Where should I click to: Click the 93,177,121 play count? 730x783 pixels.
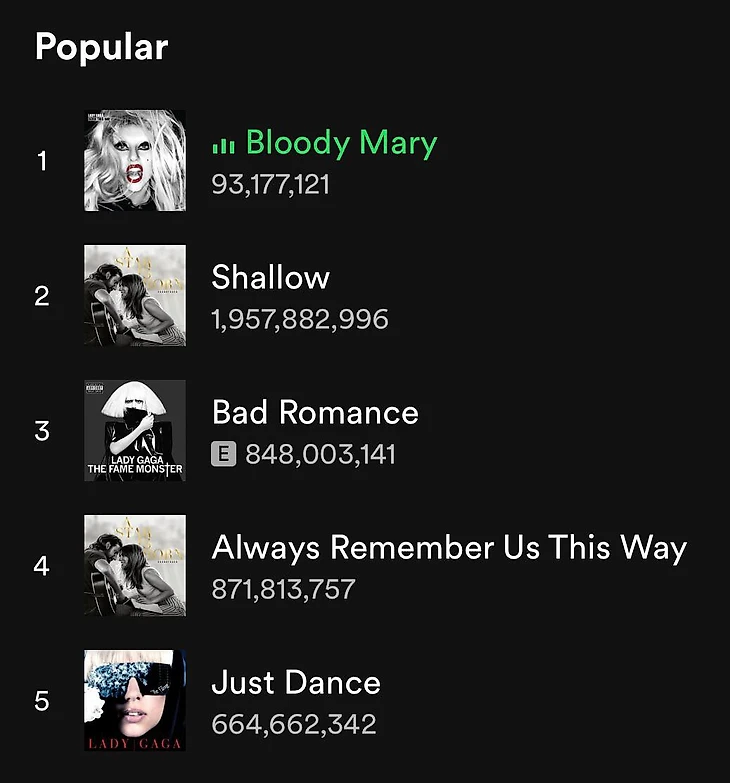pos(270,184)
